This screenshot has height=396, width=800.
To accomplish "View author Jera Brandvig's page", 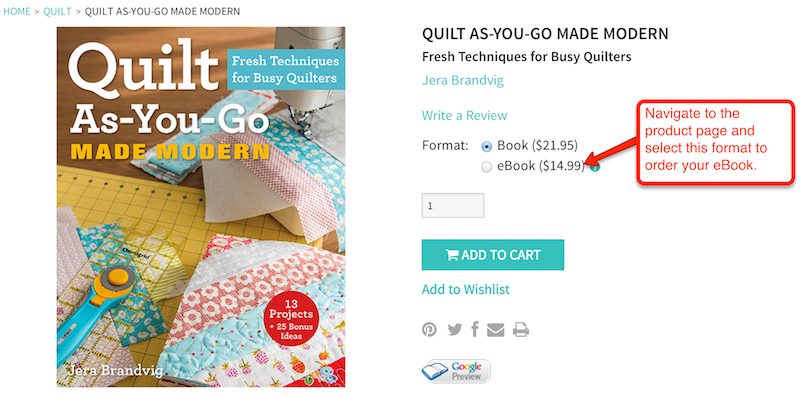I will point(463,81).
